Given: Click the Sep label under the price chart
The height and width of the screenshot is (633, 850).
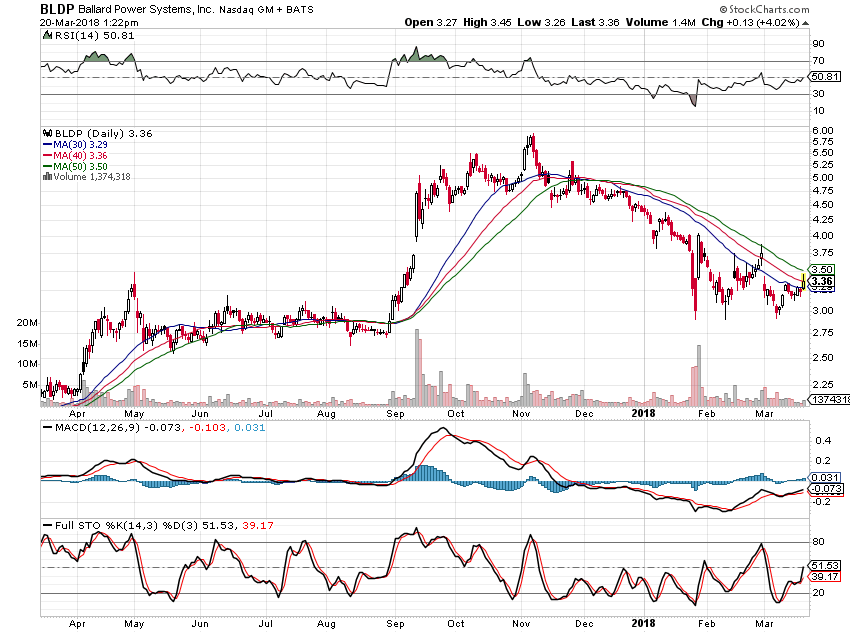Looking at the screenshot, I should click(395, 414).
